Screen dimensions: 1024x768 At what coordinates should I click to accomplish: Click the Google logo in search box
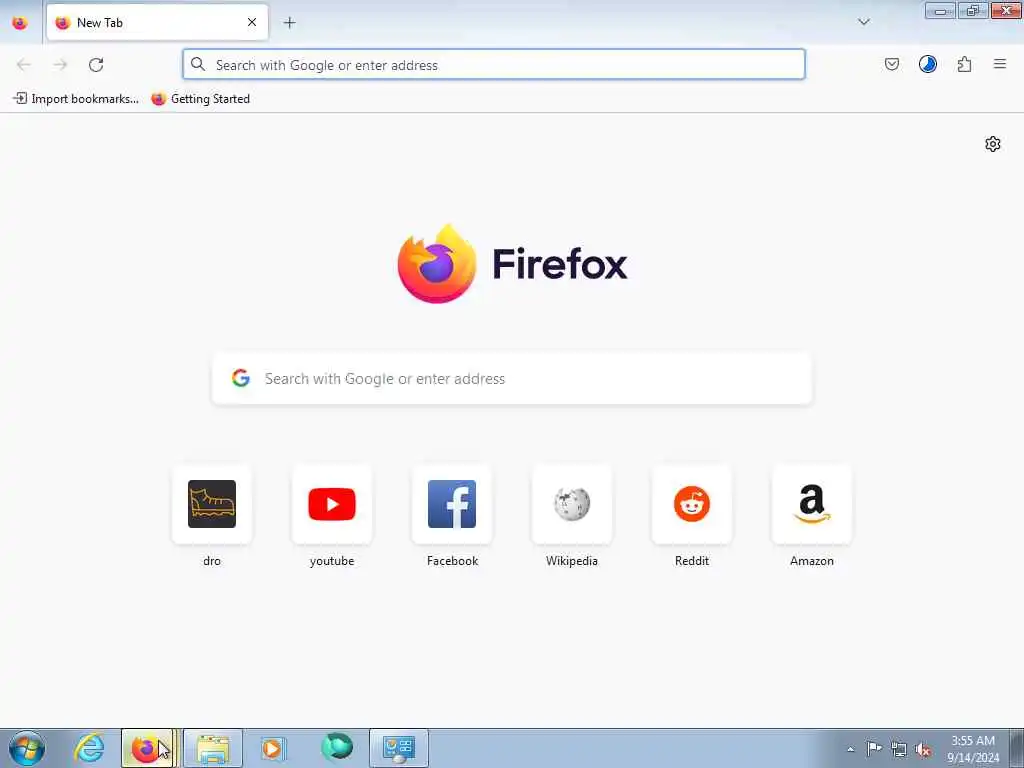(x=240, y=378)
